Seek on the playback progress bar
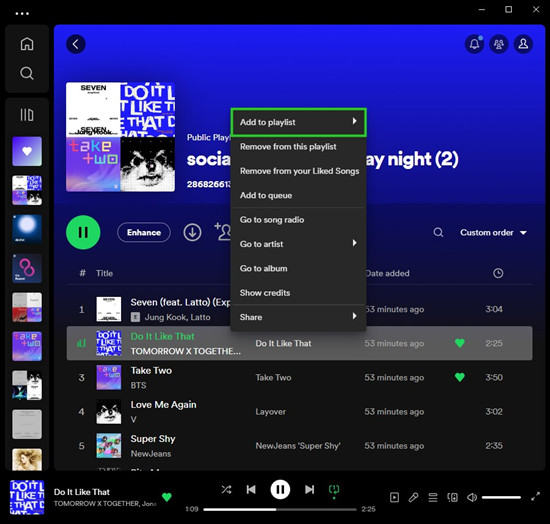This screenshot has height=524, width=550. (280, 509)
